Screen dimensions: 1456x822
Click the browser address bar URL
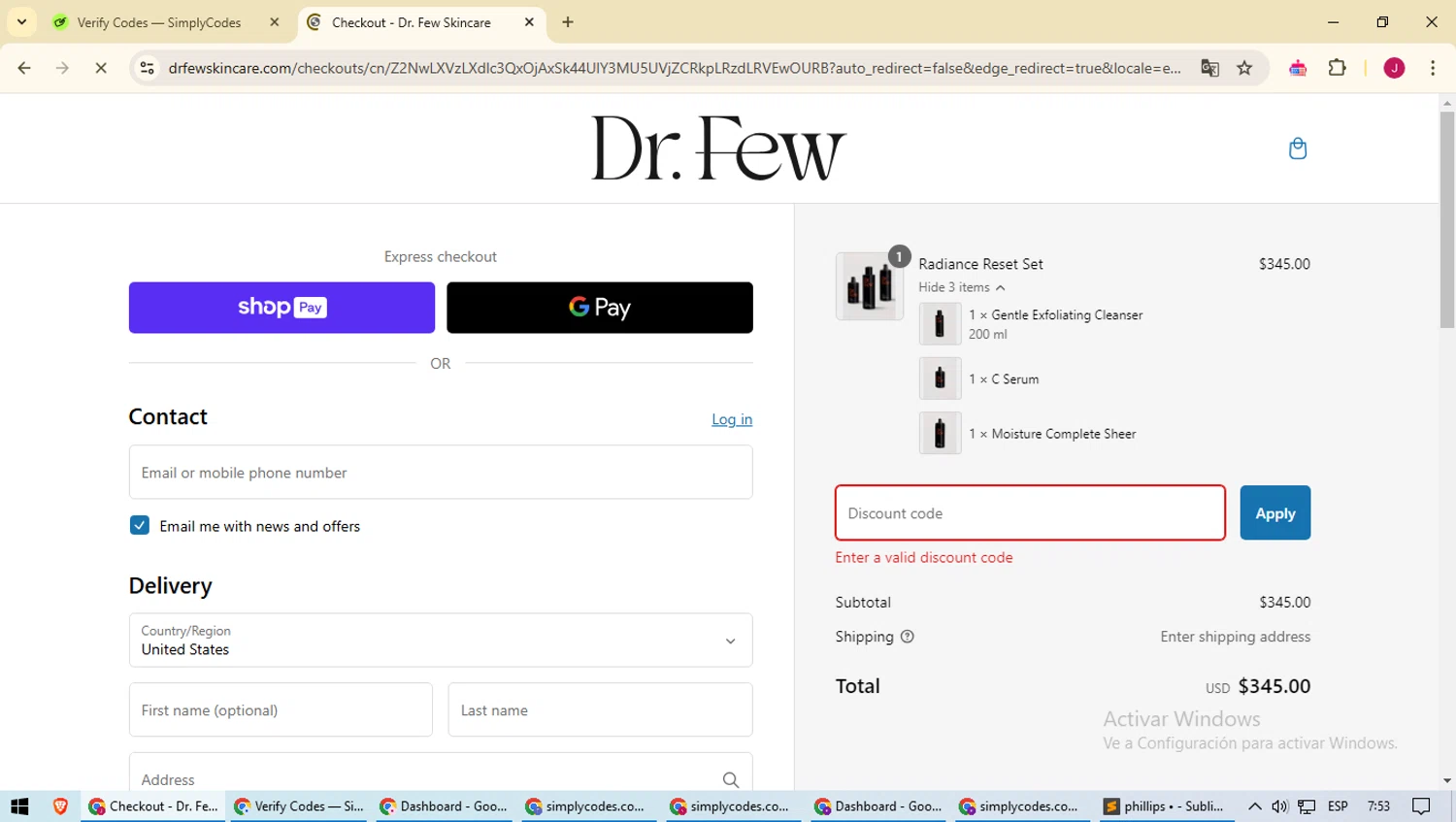point(675,68)
